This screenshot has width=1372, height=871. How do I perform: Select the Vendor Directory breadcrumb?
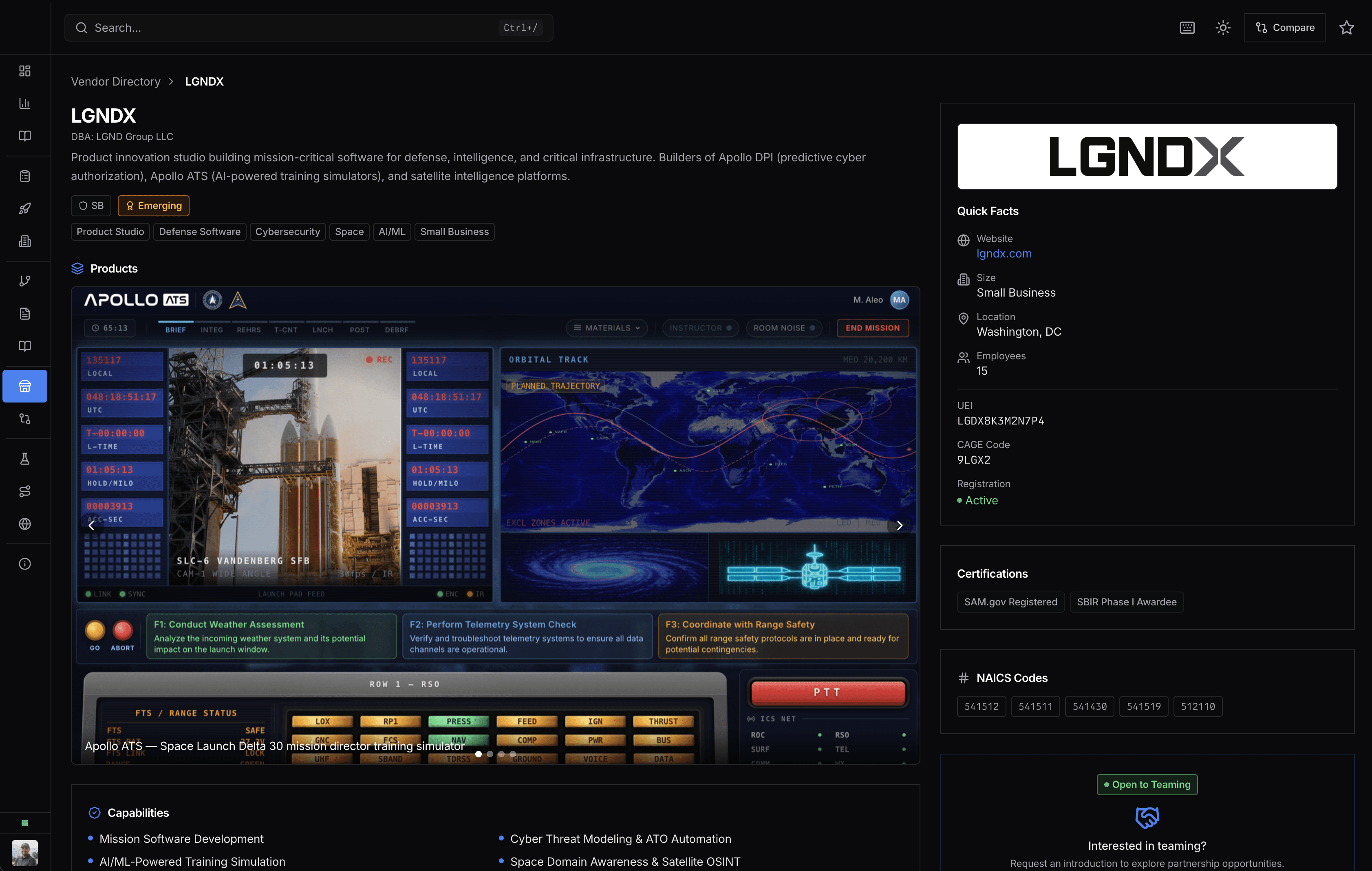coord(116,81)
